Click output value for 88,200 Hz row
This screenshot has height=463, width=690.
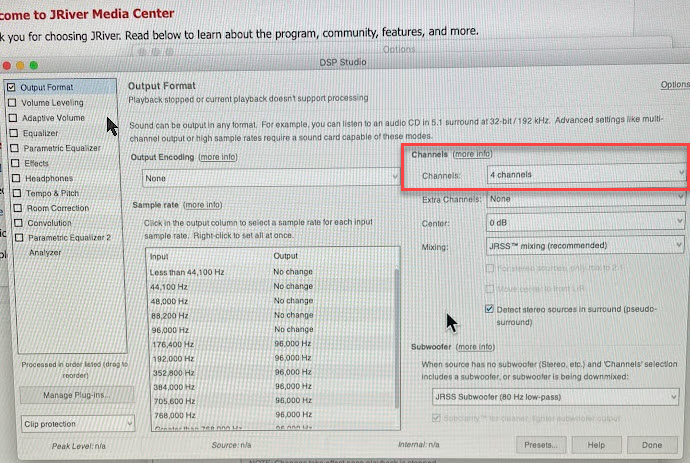tap(294, 315)
